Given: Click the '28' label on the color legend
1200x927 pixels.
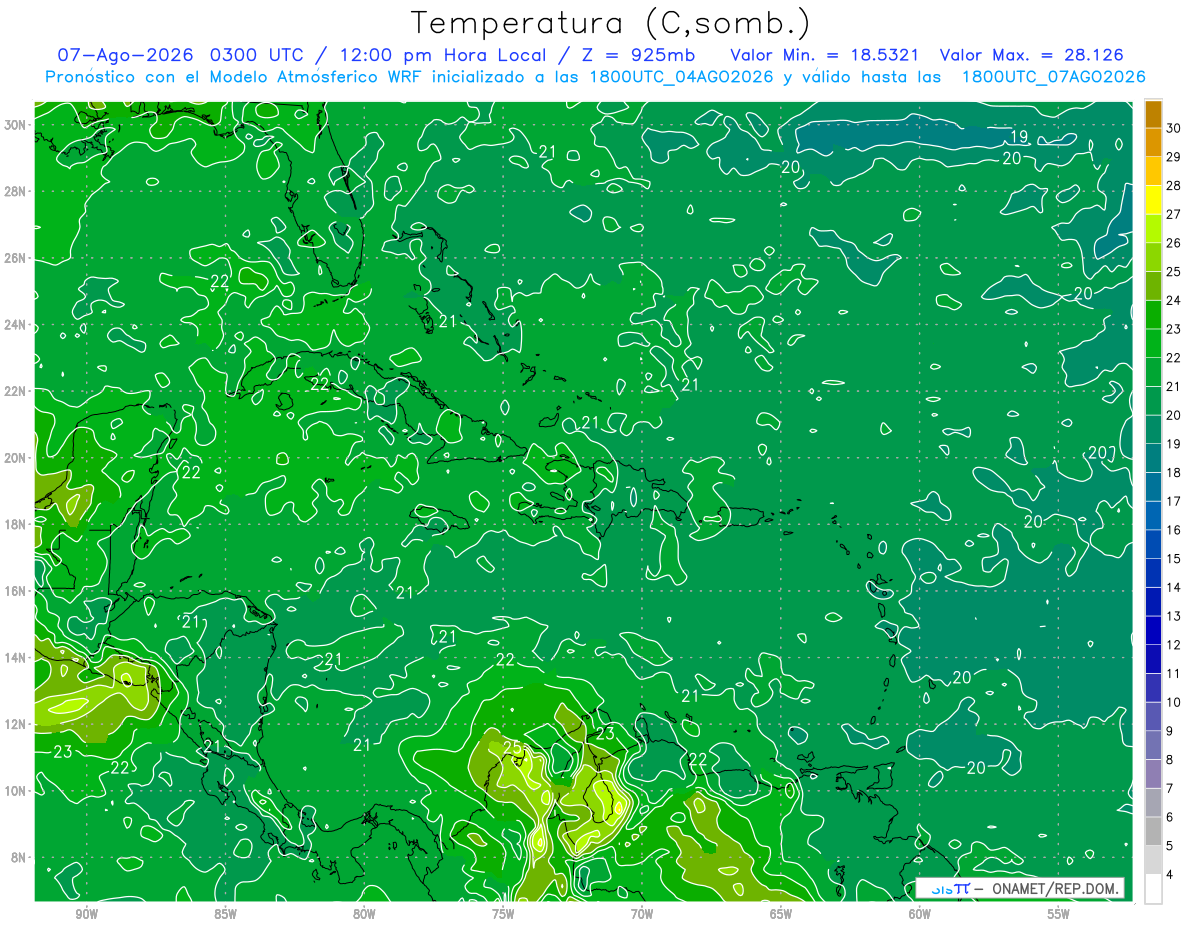Looking at the screenshot, I should coord(1173,185).
